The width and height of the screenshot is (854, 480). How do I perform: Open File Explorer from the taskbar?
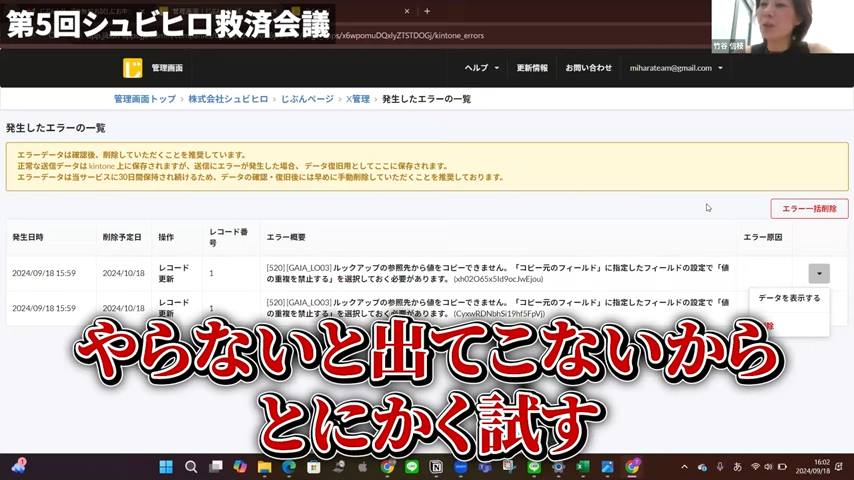265,467
